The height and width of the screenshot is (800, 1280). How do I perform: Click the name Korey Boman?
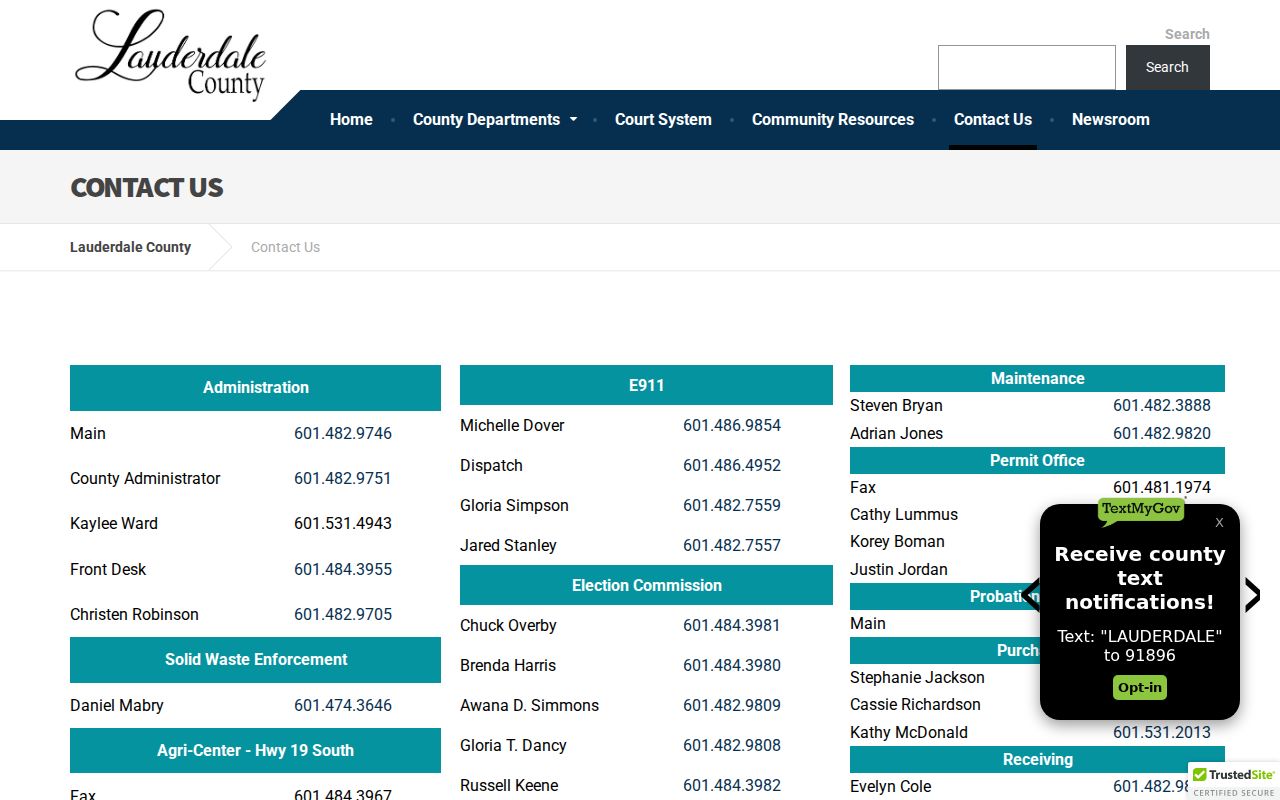tap(897, 541)
